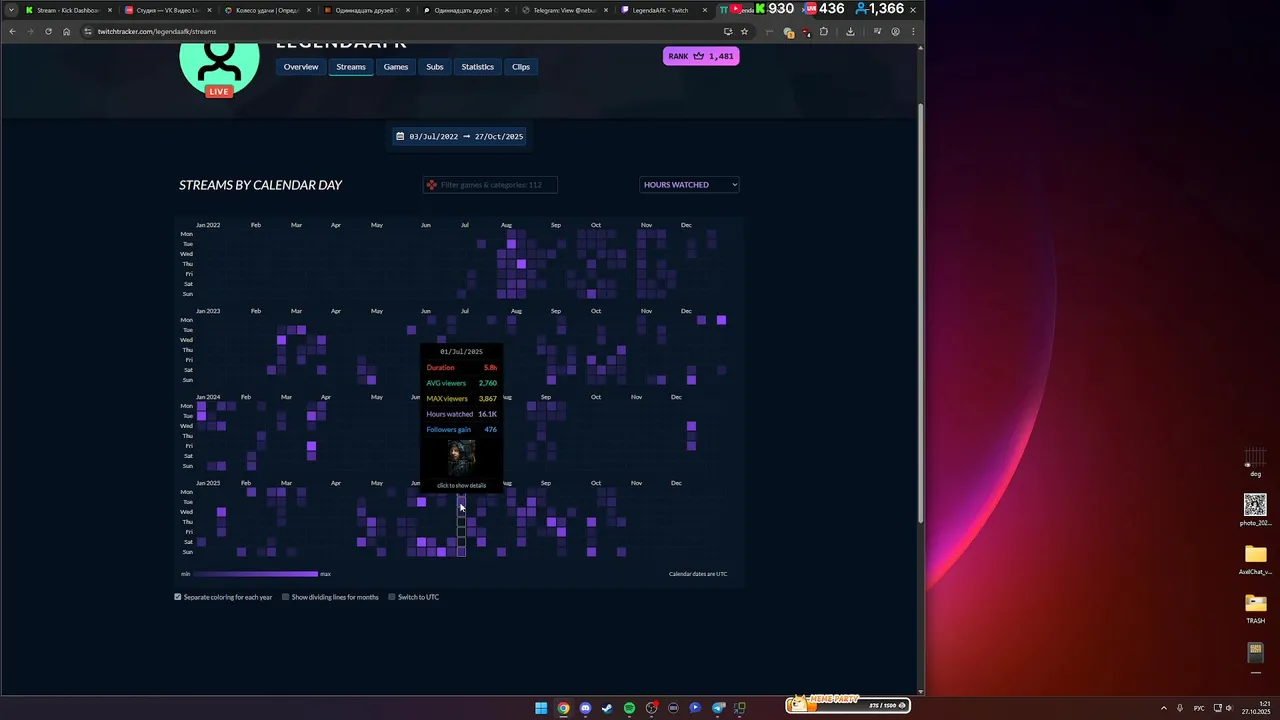Viewport: 1280px width, 720px height.
Task: Switch to LegendaAFK - Twitch tab
Action: [x=662, y=10]
